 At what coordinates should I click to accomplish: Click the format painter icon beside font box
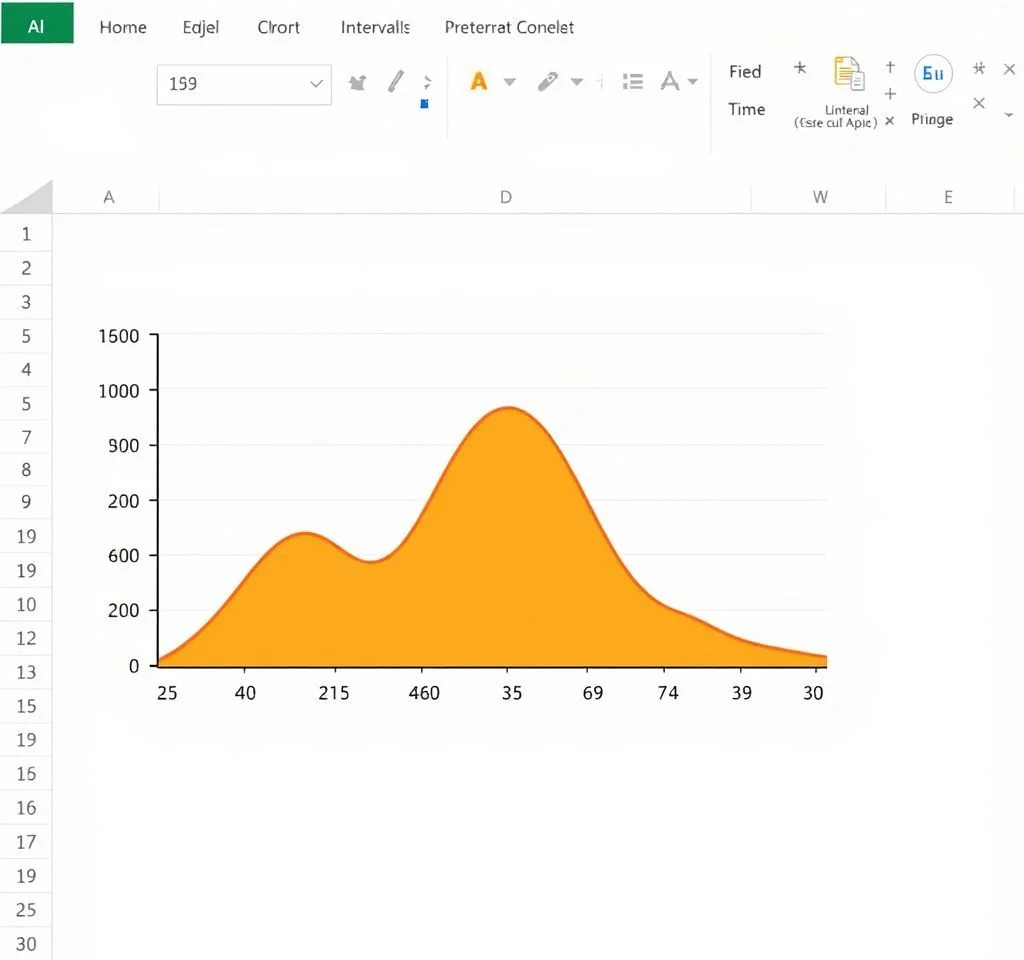357,83
